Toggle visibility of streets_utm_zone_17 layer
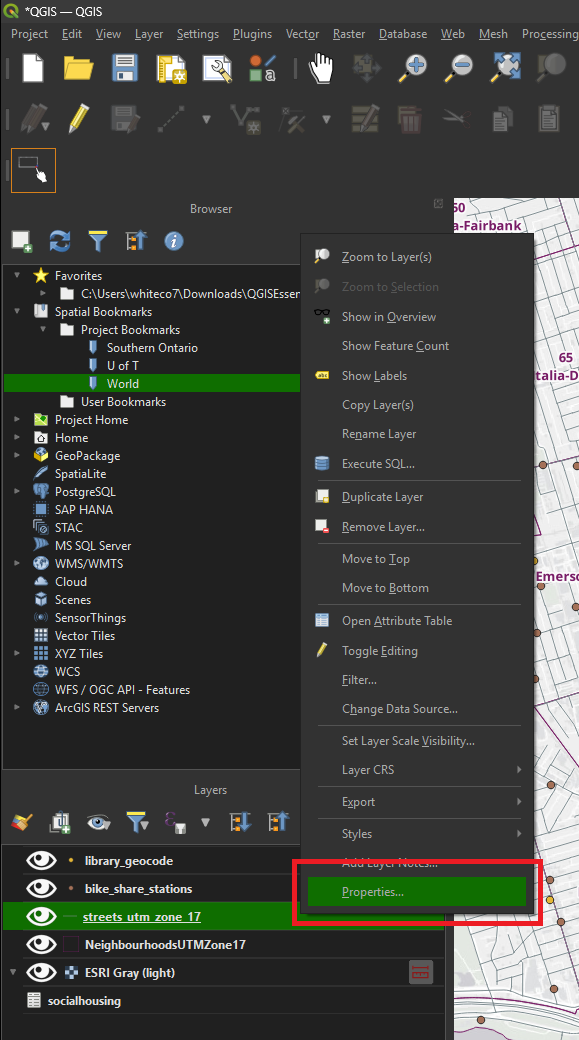This screenshot has width=579, height=1040. point(41,917)
